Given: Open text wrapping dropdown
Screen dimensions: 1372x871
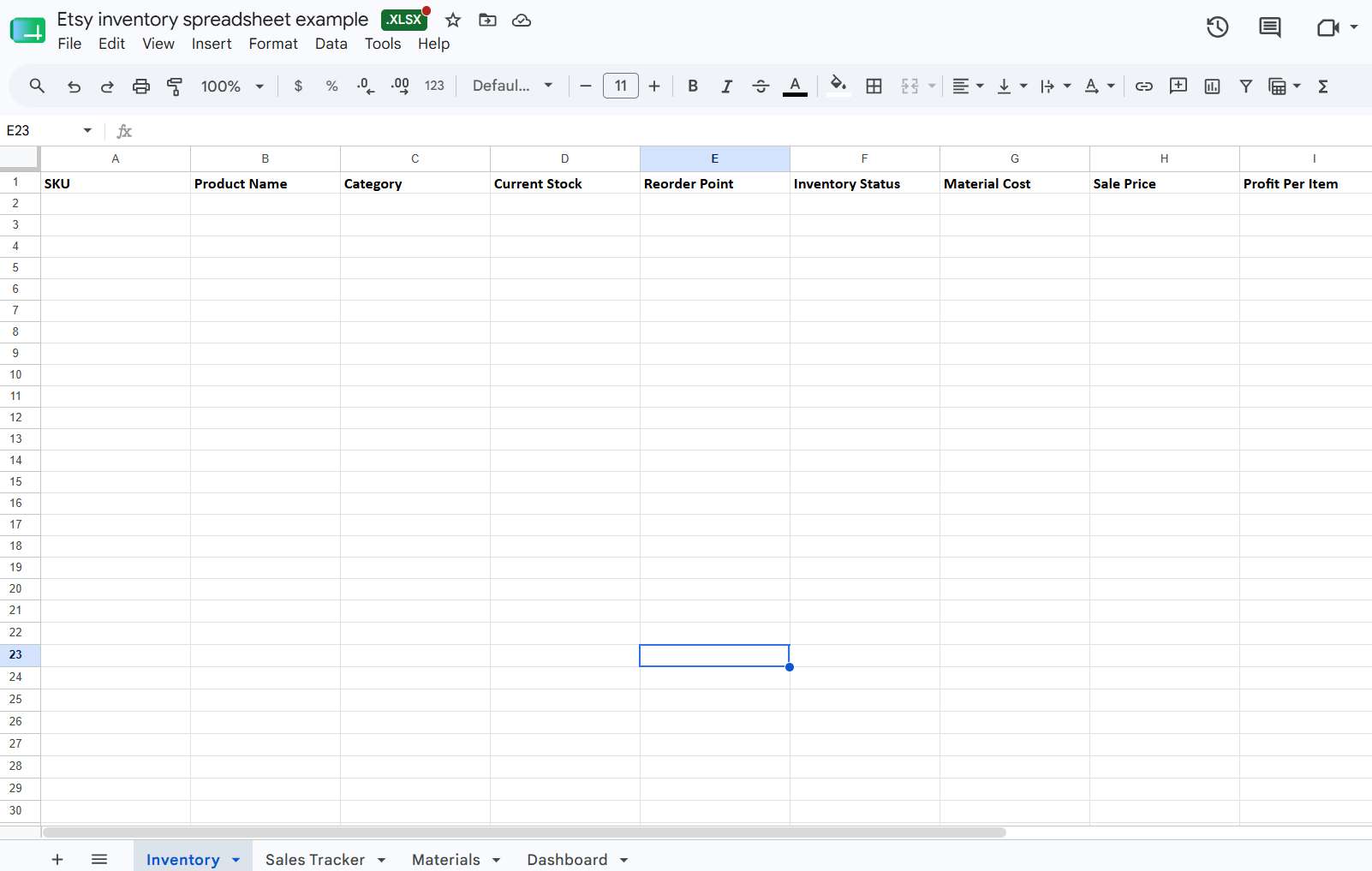Looking at the screenshot, I should pos(1055,86).
